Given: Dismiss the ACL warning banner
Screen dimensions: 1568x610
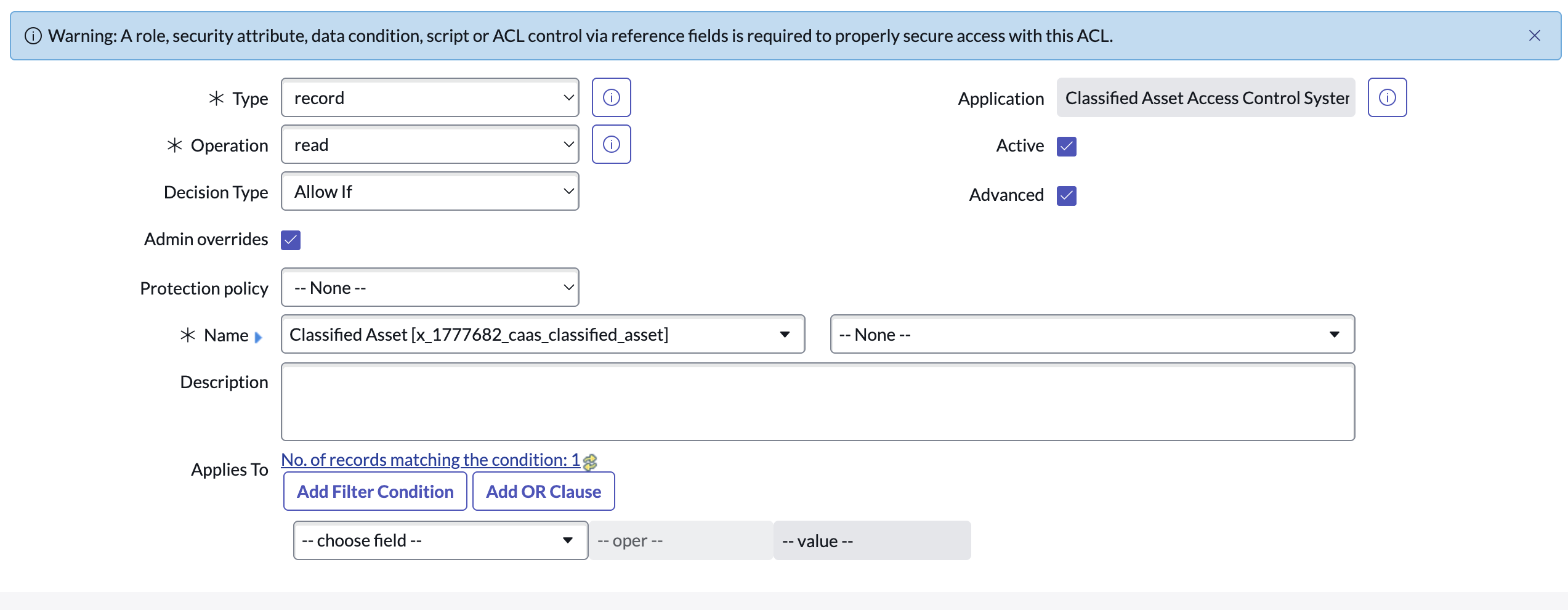Looking at the screenshot, I should (x=1534, y=36).
